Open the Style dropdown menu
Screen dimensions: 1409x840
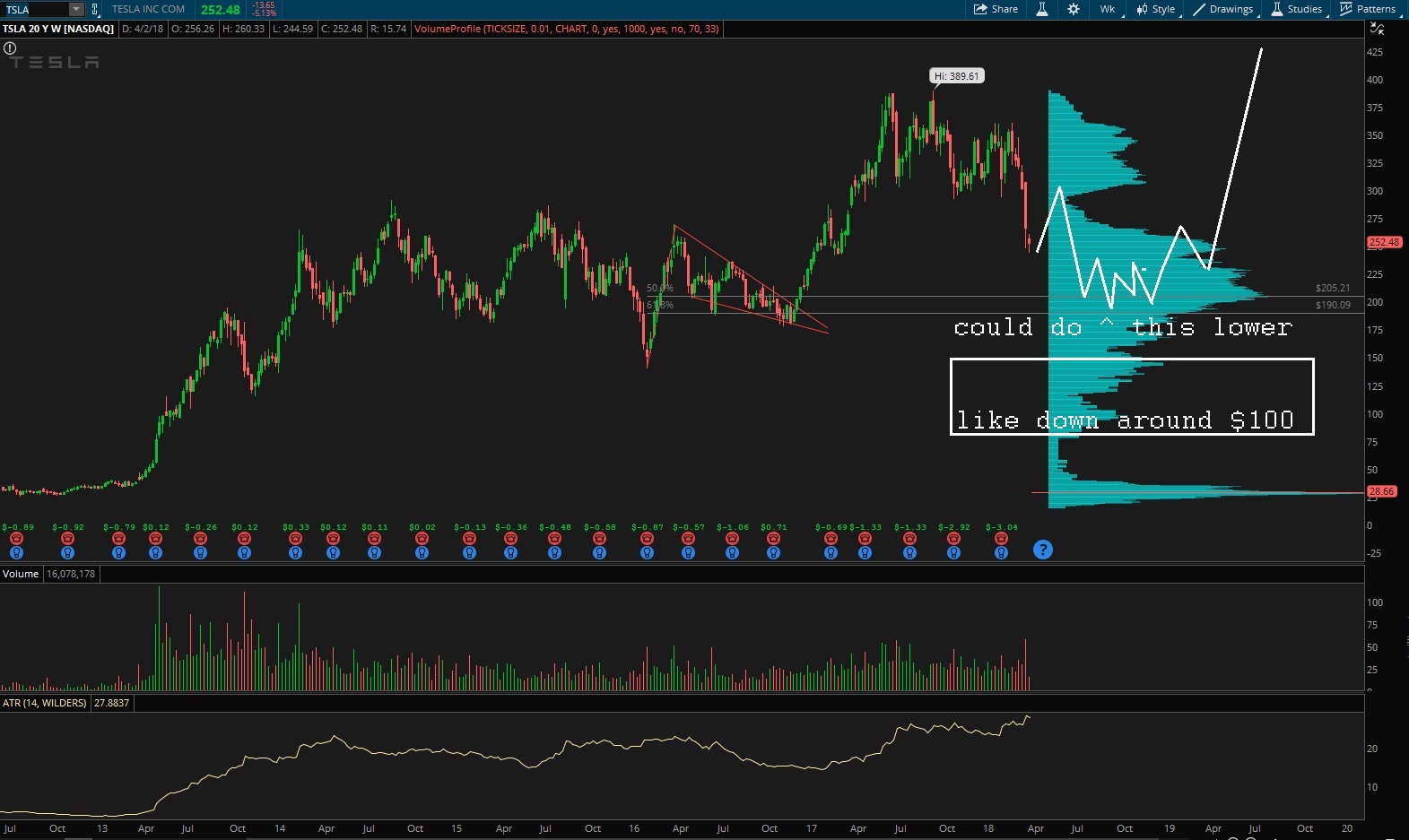(x=1157, y=9)
